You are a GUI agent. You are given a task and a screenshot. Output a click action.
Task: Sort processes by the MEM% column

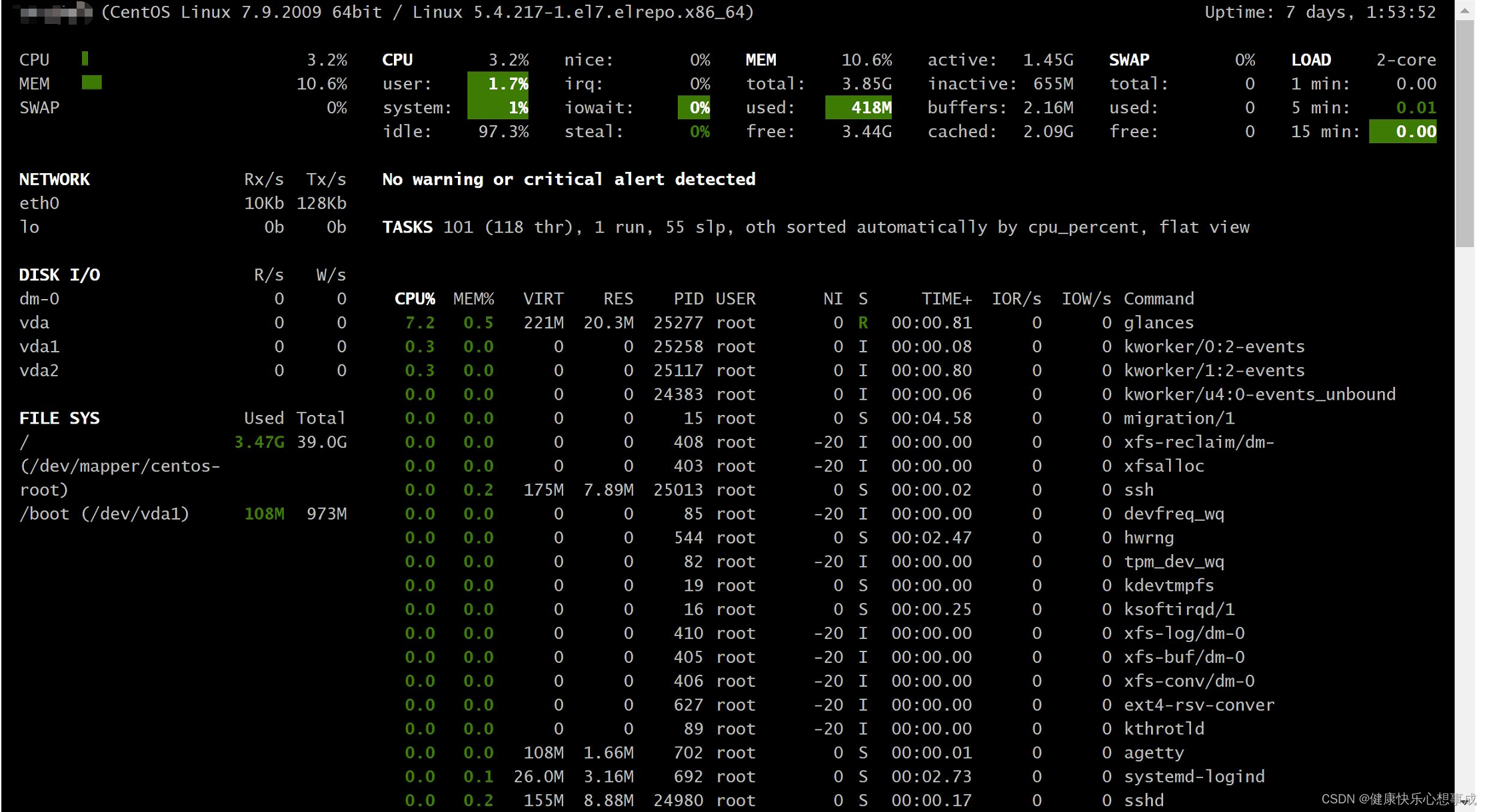473,298
